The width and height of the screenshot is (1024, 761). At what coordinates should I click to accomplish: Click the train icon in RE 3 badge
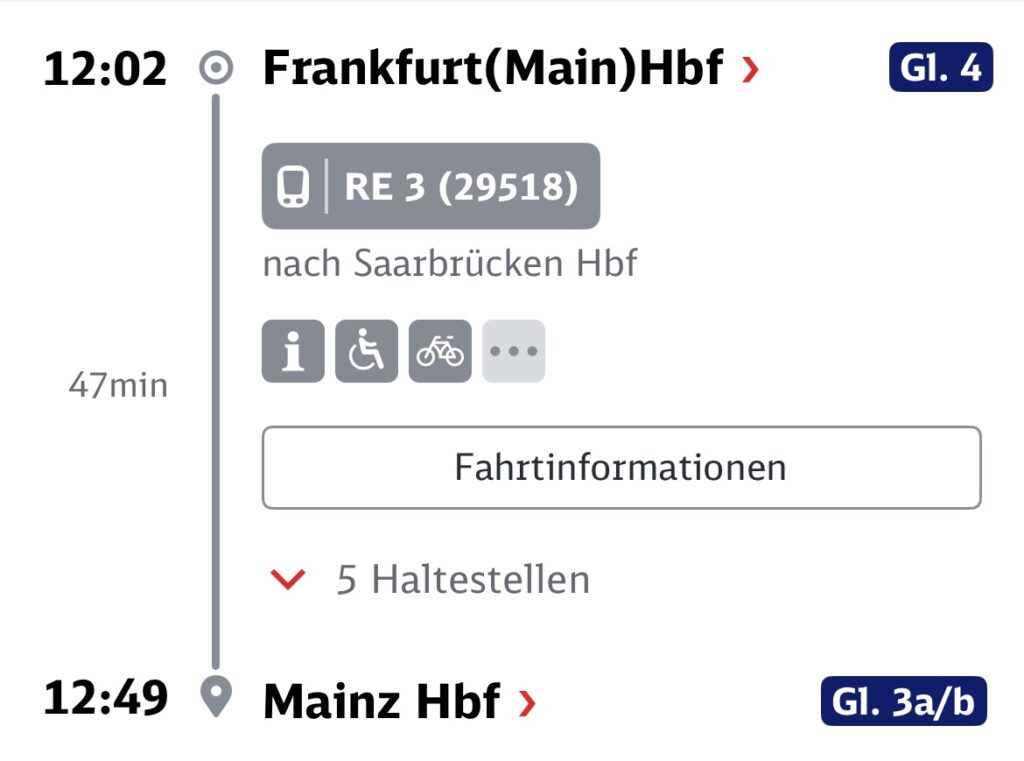pos(293,187)
